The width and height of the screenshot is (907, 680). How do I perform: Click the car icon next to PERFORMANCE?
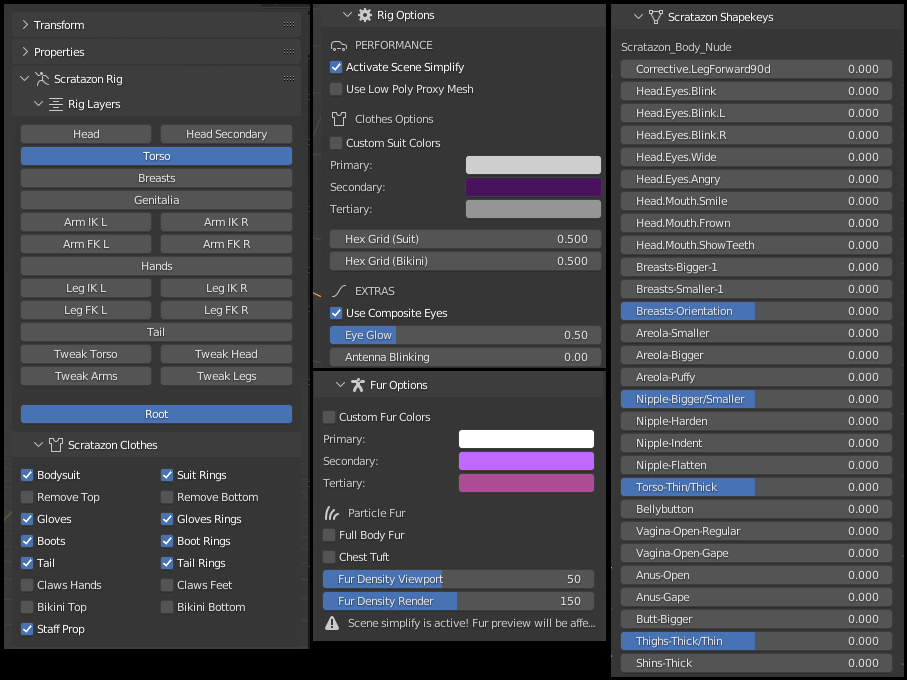338,45
